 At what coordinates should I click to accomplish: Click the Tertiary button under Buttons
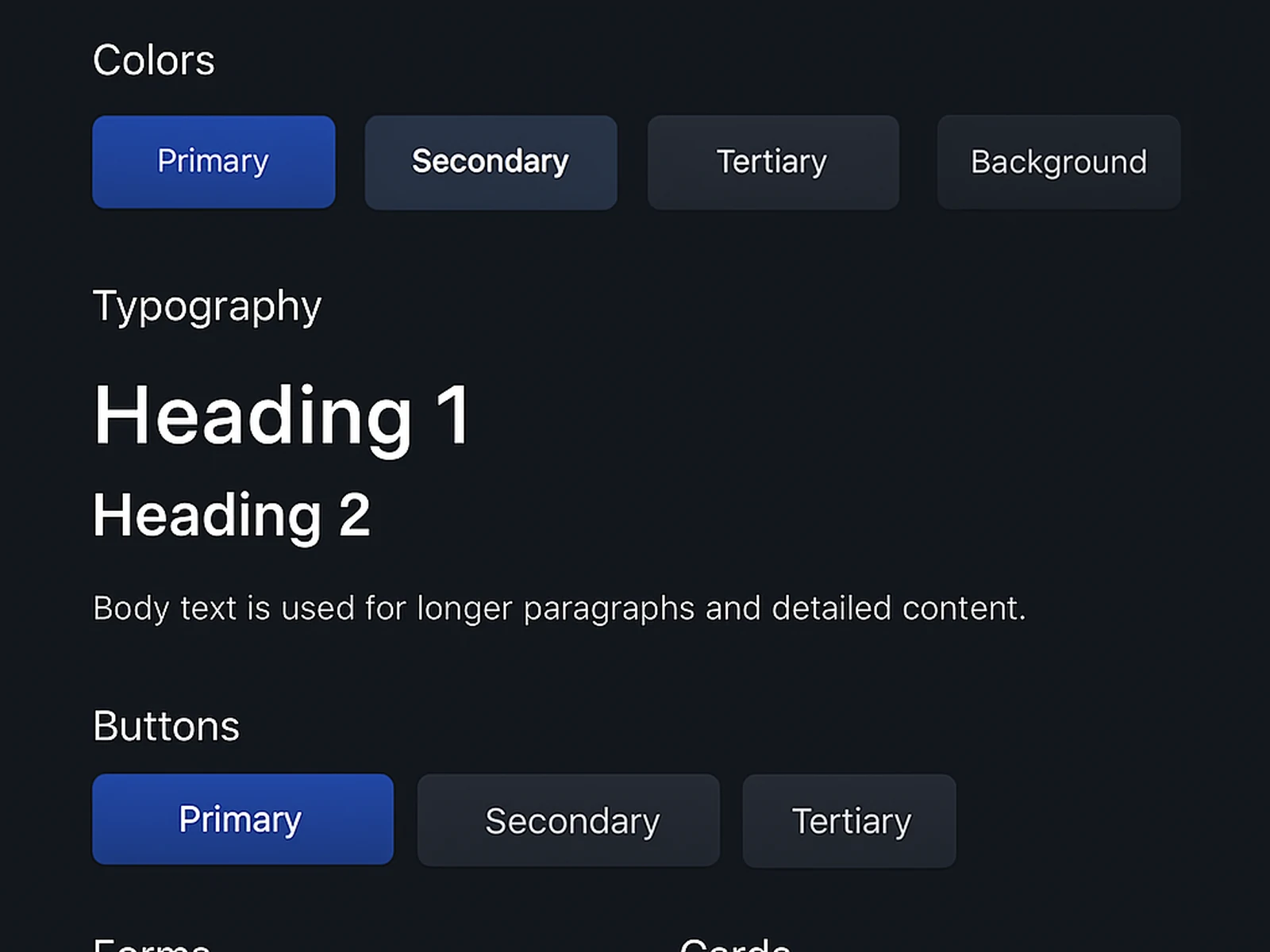[849, 821]
